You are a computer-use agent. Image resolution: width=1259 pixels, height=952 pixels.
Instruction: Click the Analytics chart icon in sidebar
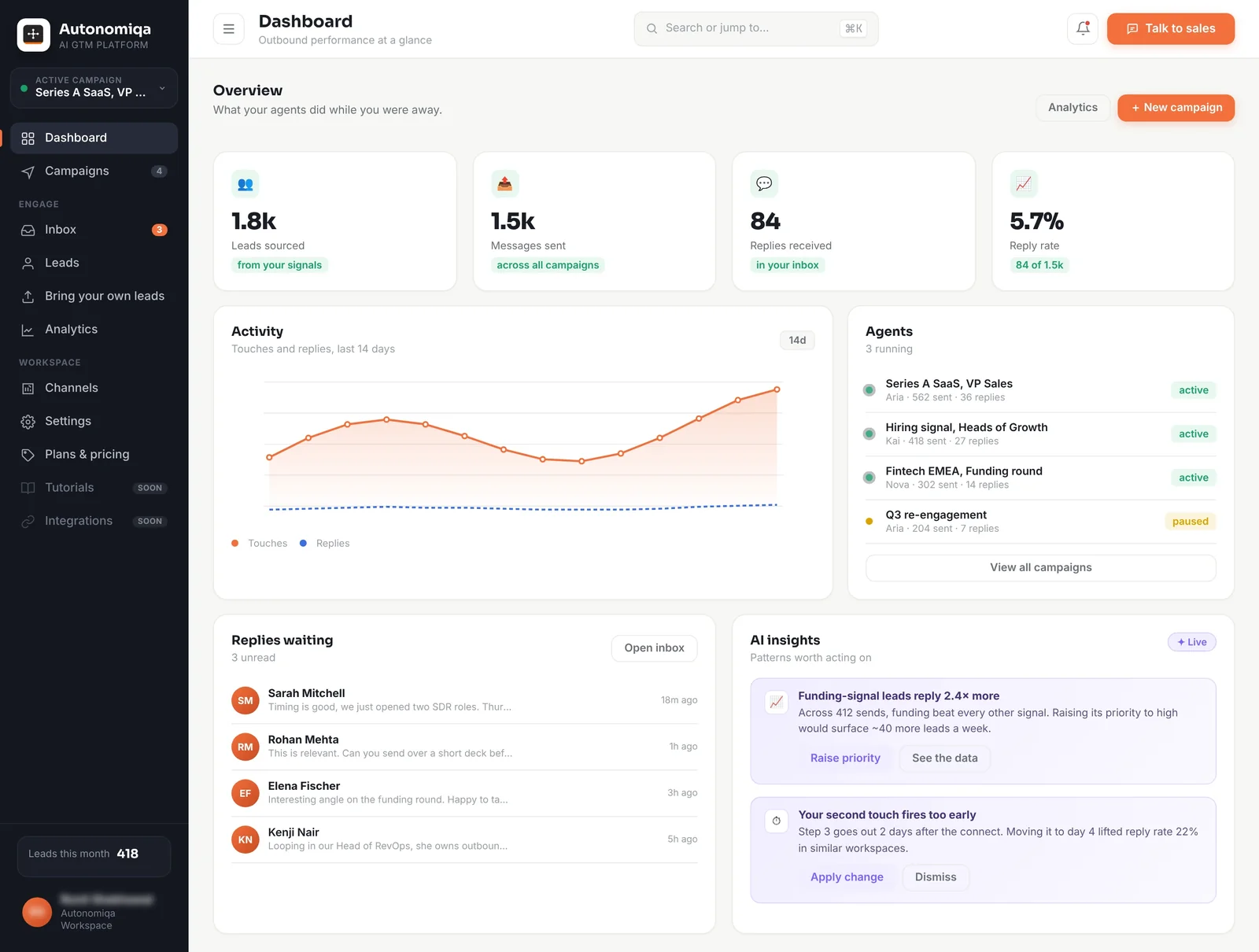click(28, 330)
